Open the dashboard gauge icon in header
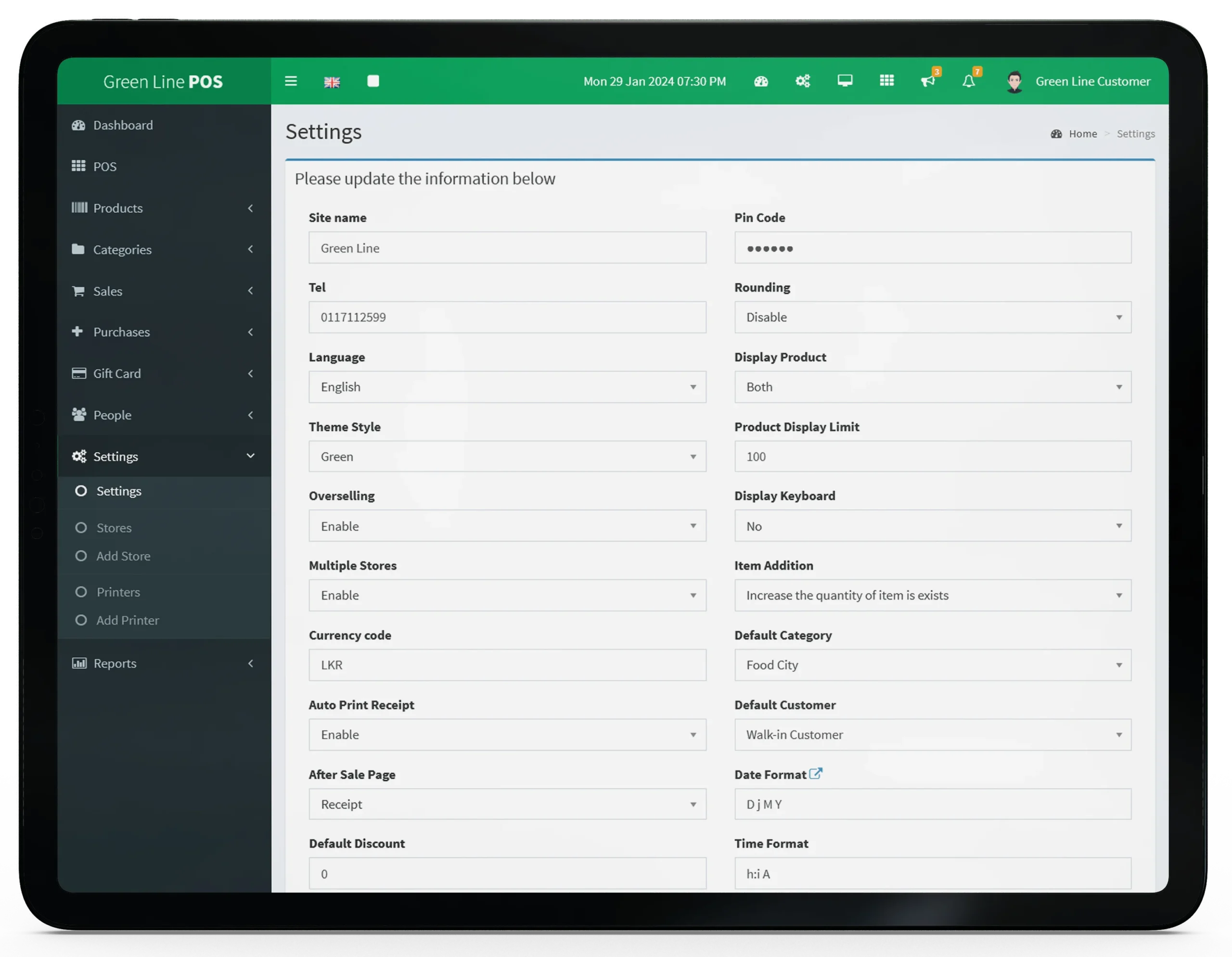The height and width of the screenshot is (957, 1232). coord(760,81)
